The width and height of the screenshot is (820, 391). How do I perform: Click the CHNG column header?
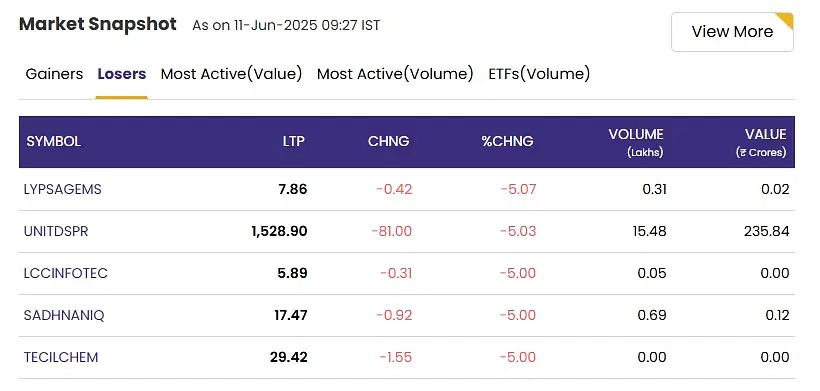click(389, 142)
